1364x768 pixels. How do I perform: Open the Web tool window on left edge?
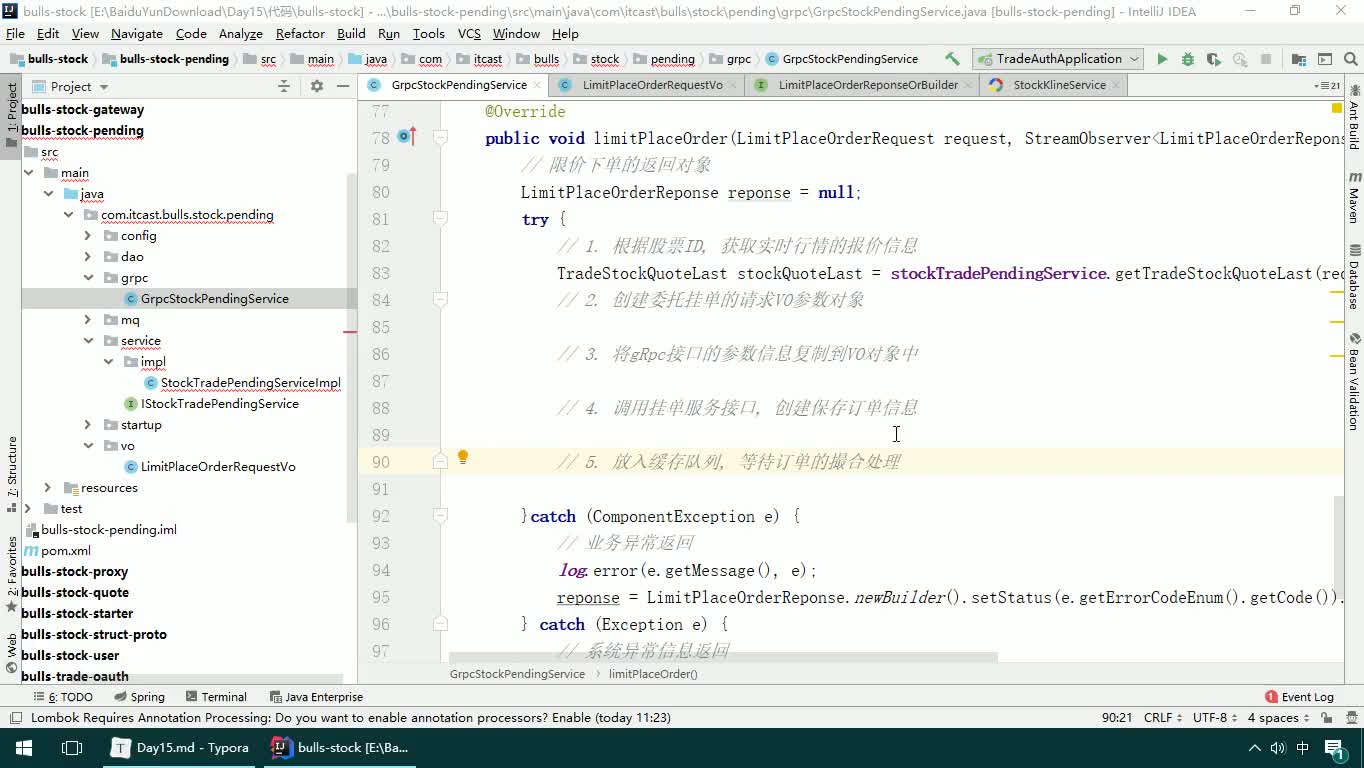pos(11,653)
